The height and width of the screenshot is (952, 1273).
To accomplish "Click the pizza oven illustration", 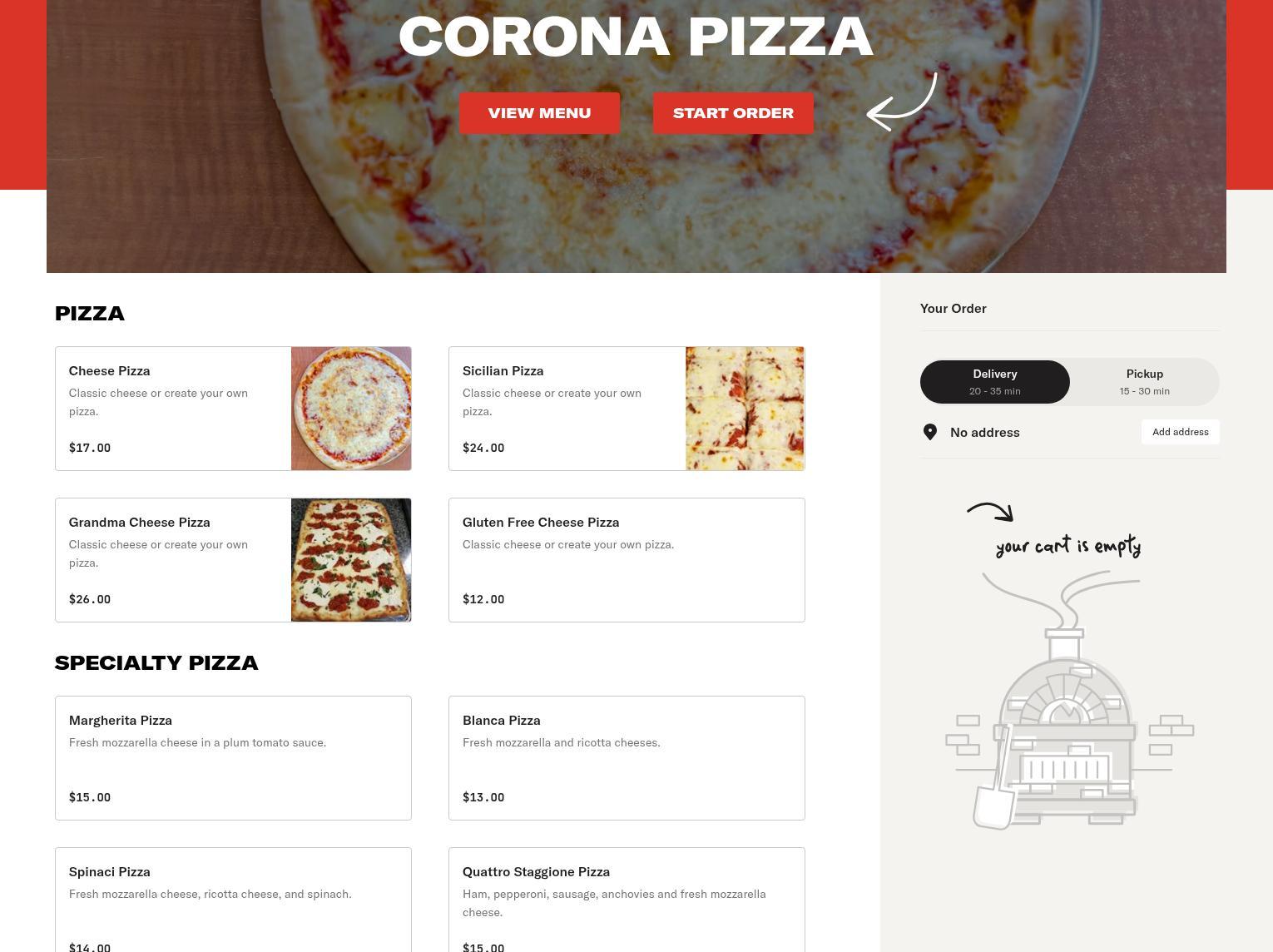I will 1069,699.
